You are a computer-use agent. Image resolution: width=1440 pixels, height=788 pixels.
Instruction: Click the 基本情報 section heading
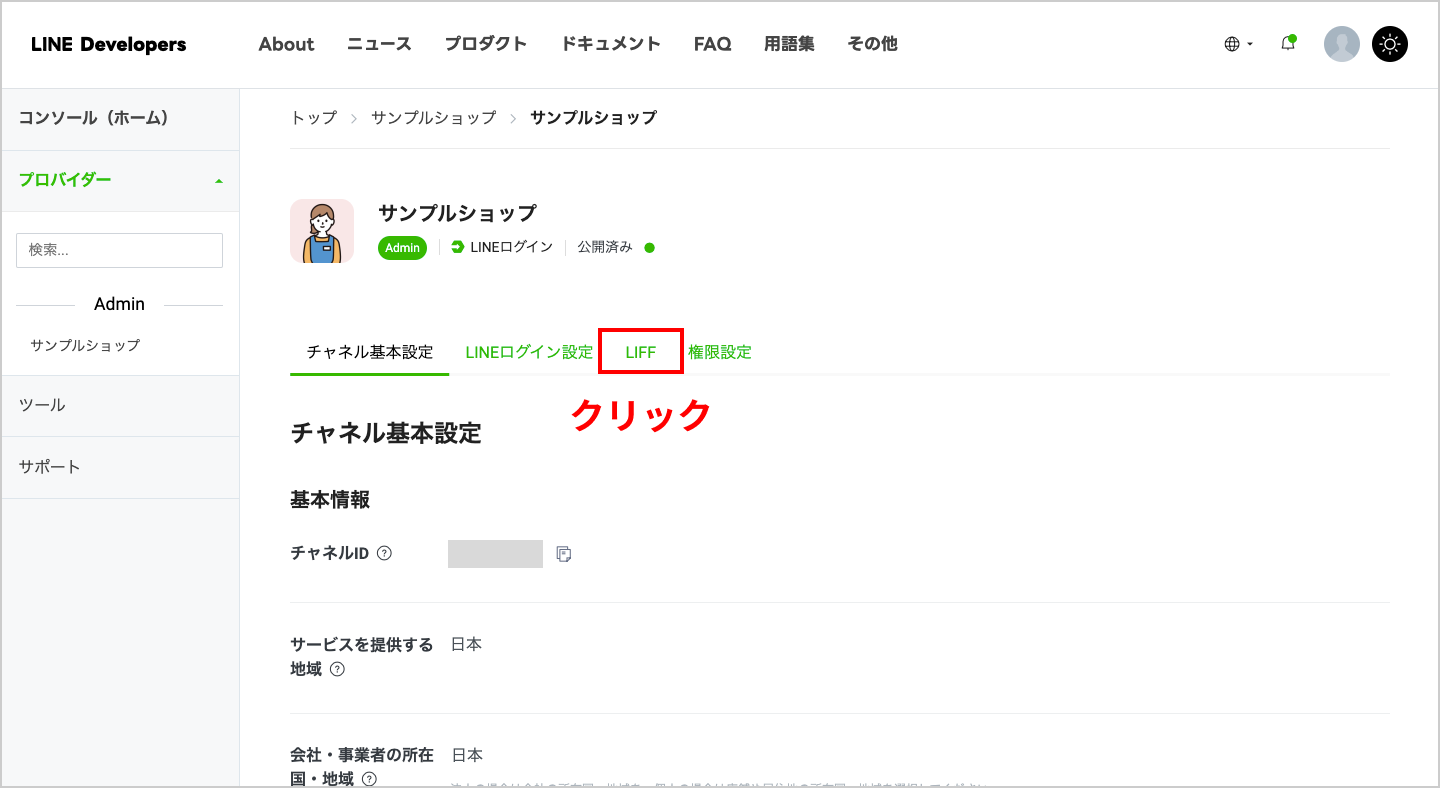pyautogui.click(x=330, y=500)
